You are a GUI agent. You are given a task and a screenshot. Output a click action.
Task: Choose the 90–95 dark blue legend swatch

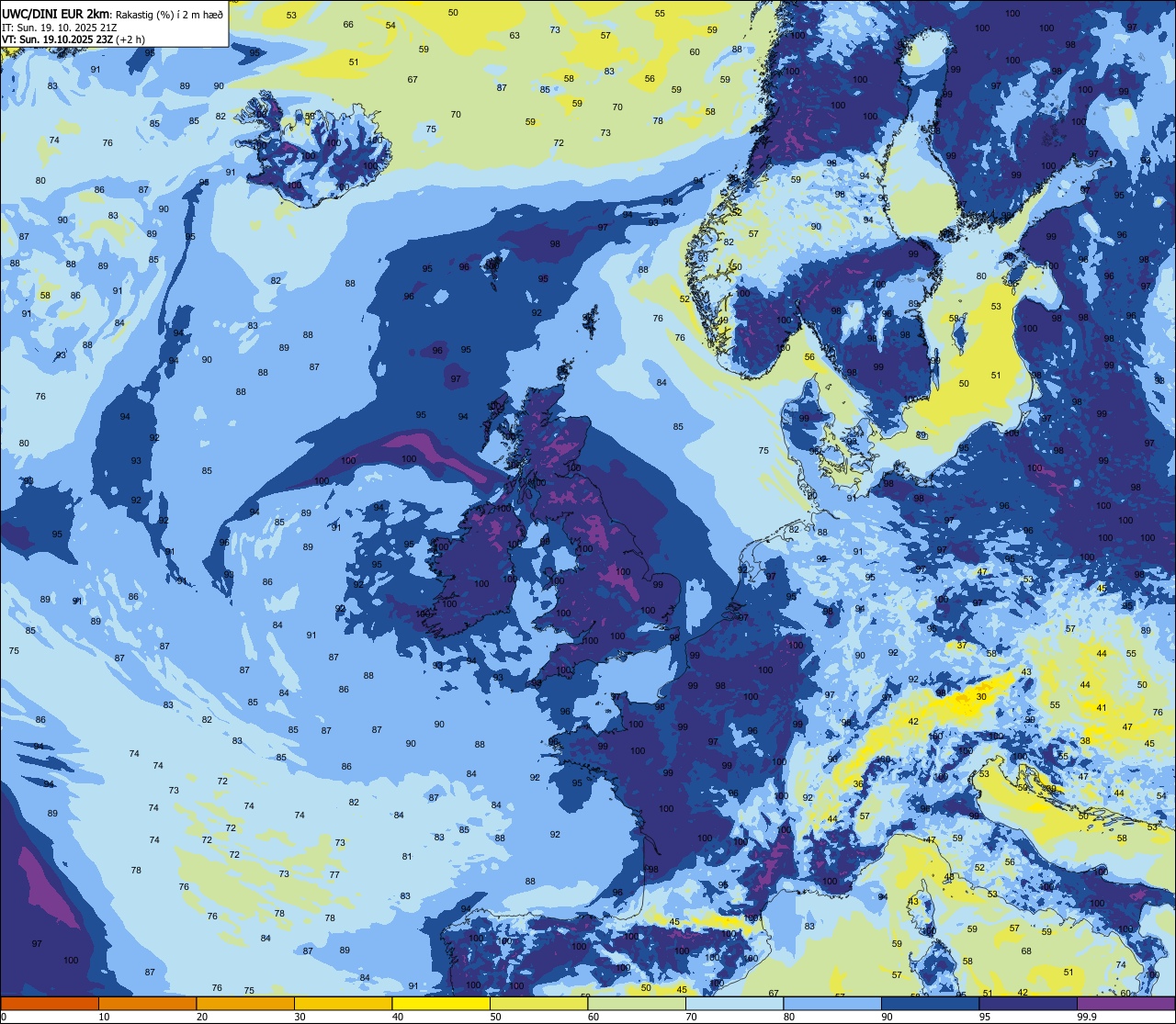point(930,1003)
